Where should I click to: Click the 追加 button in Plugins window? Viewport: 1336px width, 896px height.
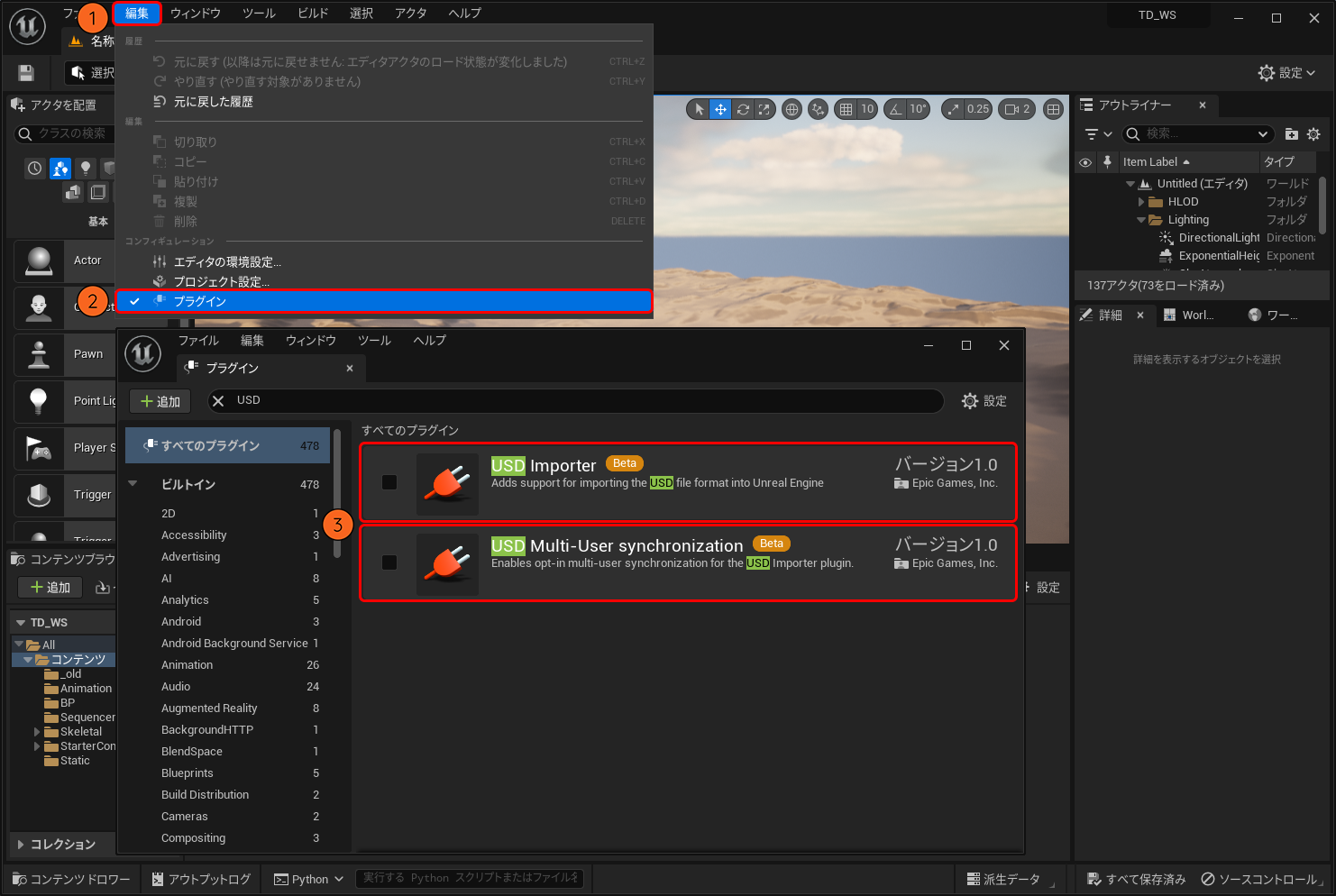coord(160,401)
